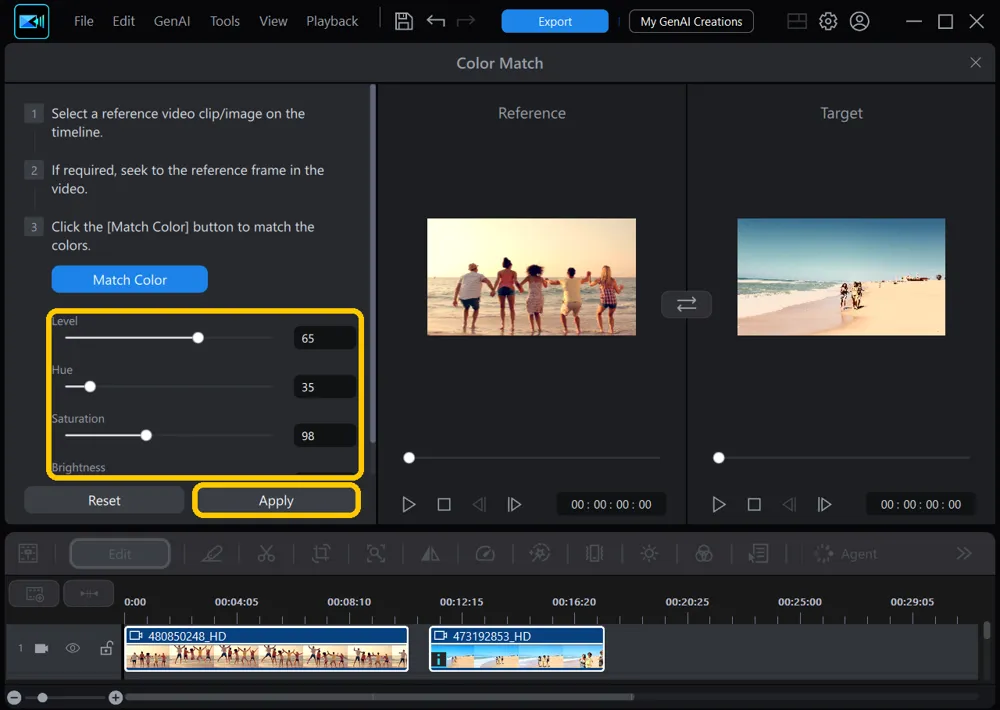Viewport: 1000px width, 710px height.
Task: Expand more timeline tools chevron
Action: pos(964,553)
